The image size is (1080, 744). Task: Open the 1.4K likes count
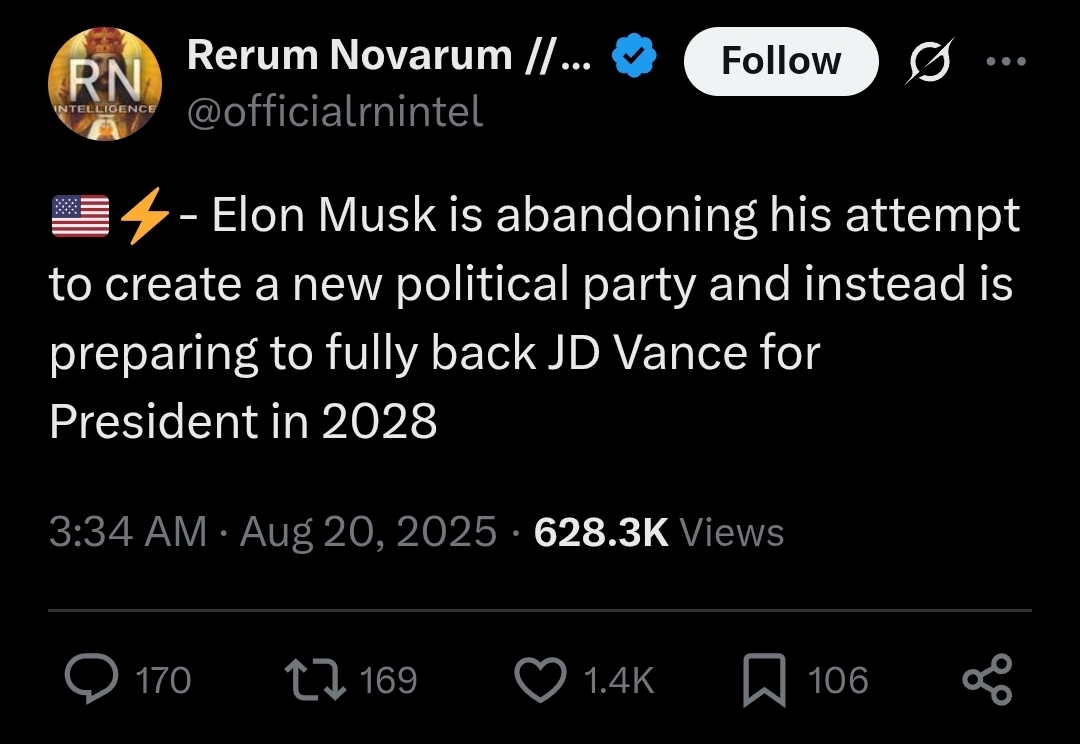coord(618,680)
